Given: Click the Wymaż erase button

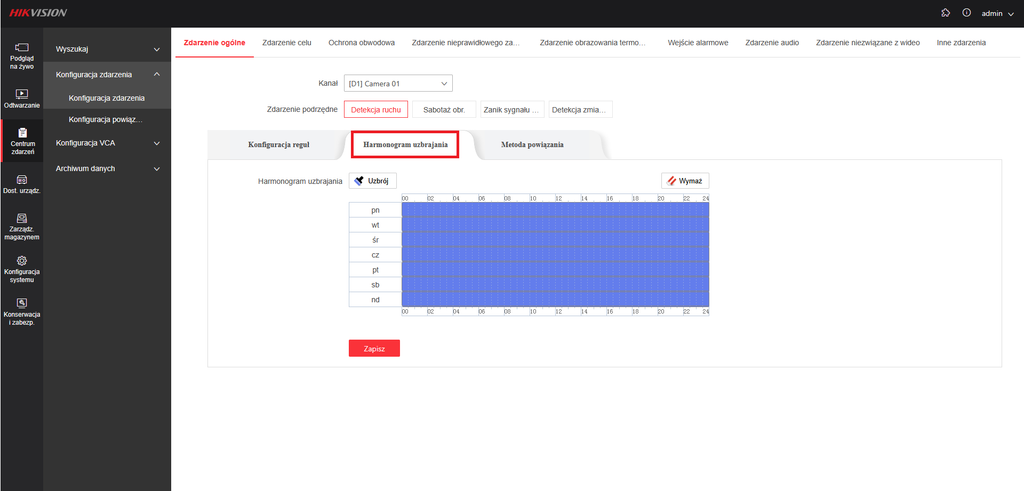Looking at the screenshot, I should point(685,180).
